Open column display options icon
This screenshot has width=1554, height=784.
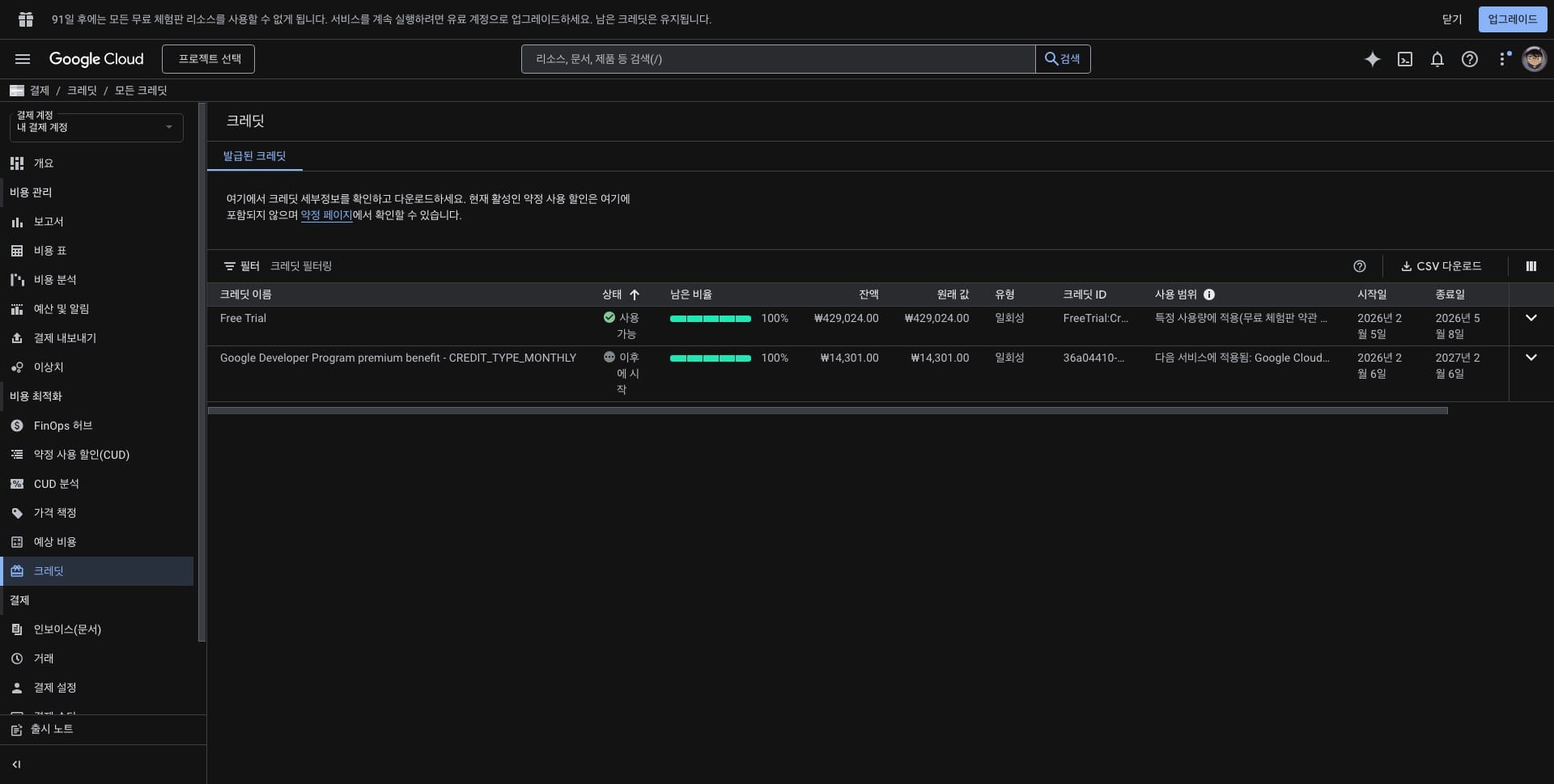point(1531,266)
